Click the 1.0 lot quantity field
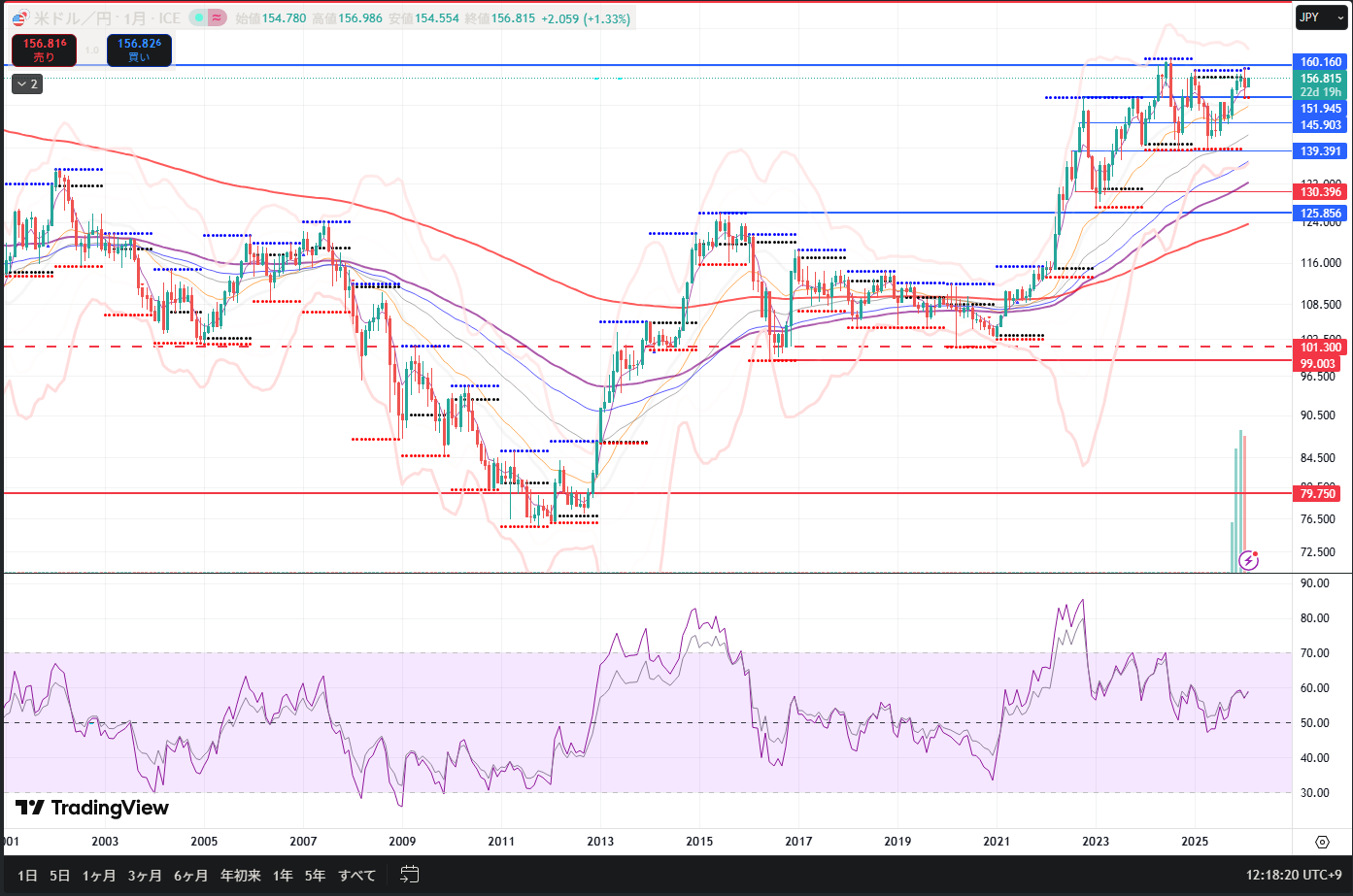The height and width of the screenshot is (896, 1353). click(x=91, y=50)
